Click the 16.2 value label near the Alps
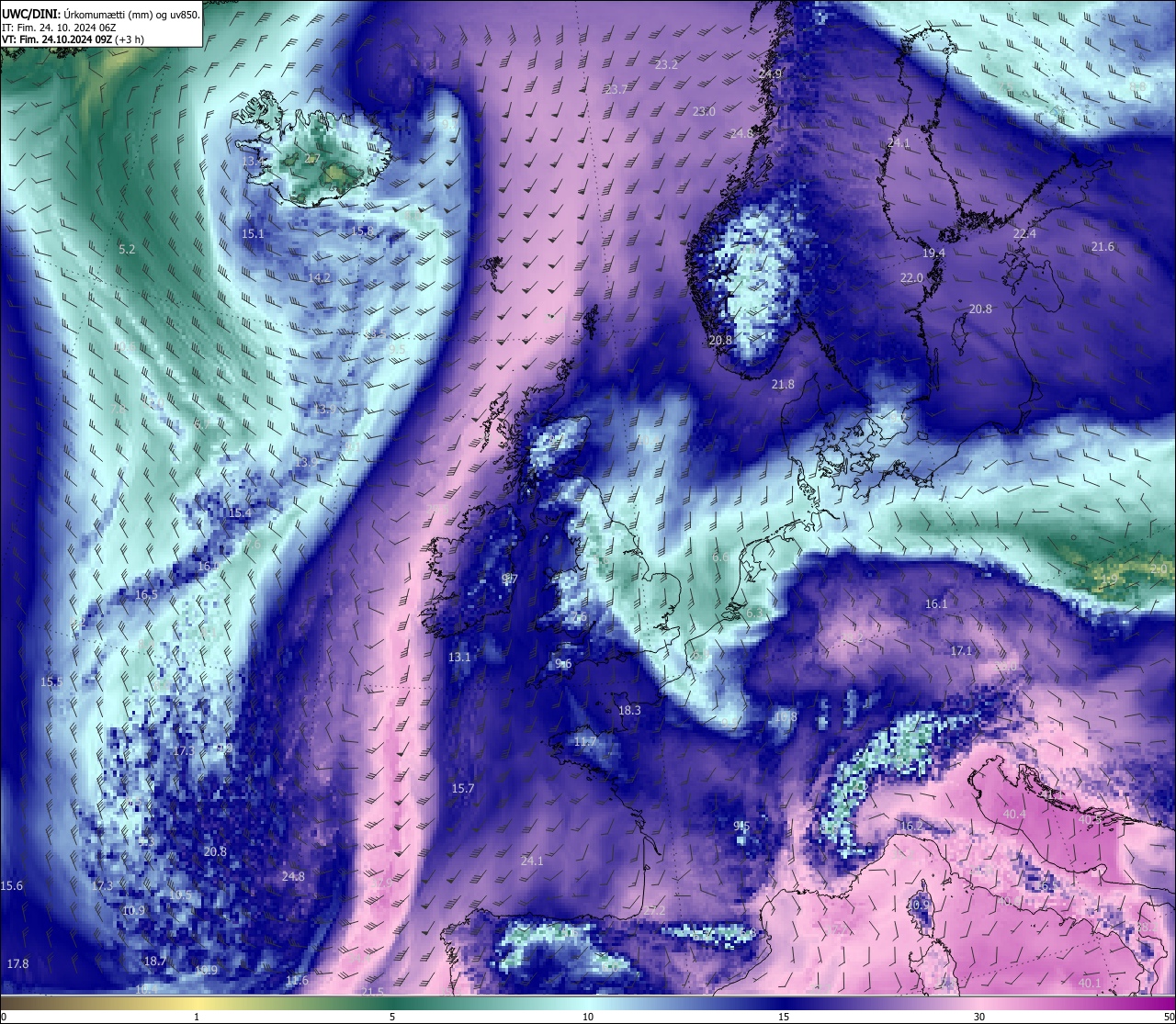 [910, 826]
